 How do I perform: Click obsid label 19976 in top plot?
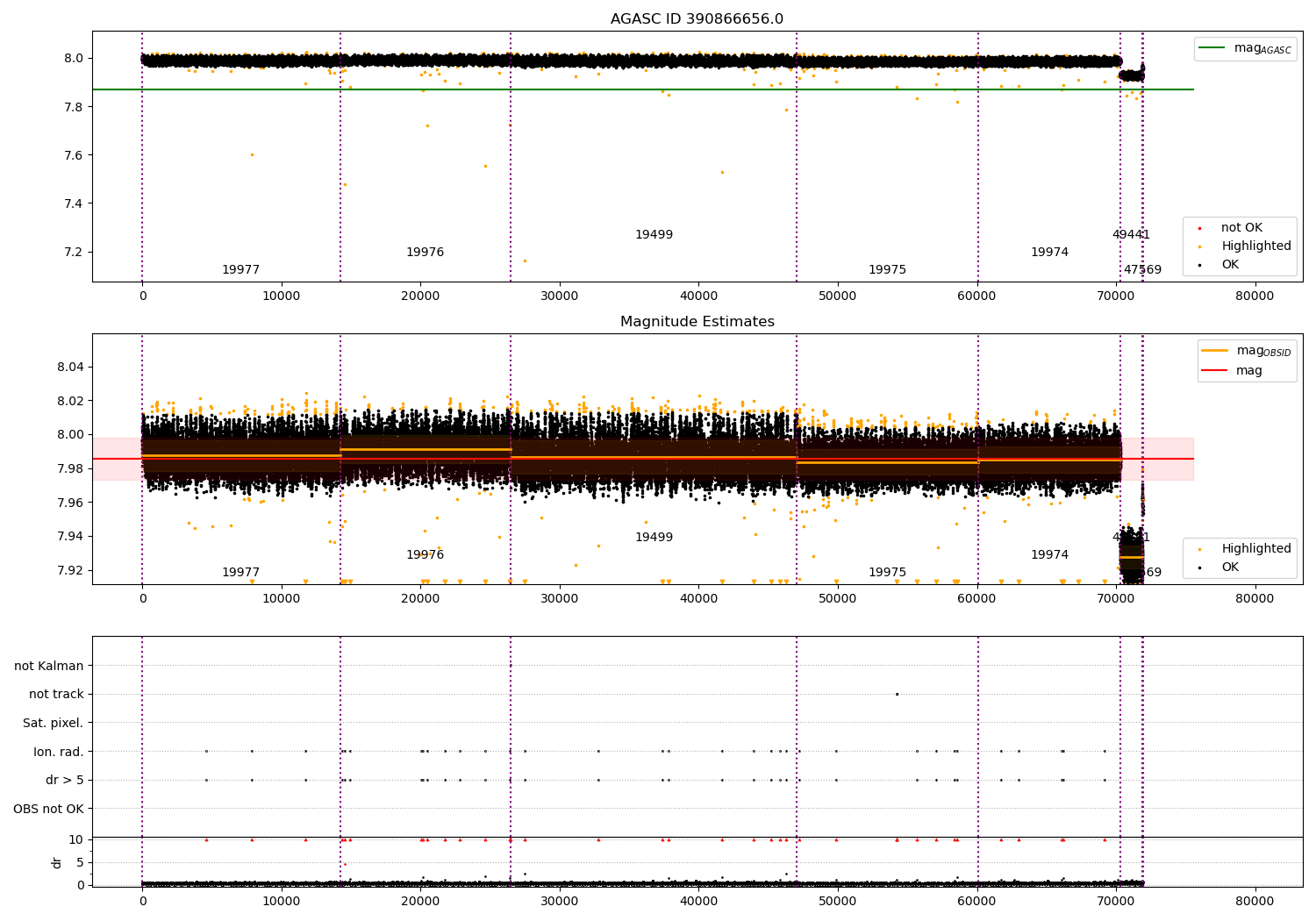425,253
